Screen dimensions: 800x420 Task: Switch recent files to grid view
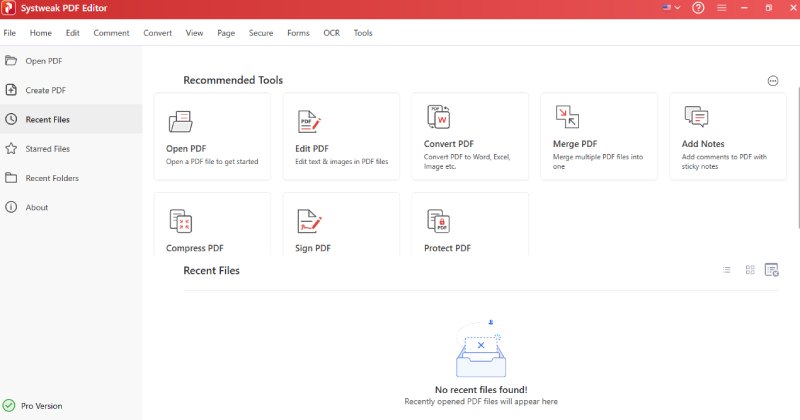(x=749, y=270)
